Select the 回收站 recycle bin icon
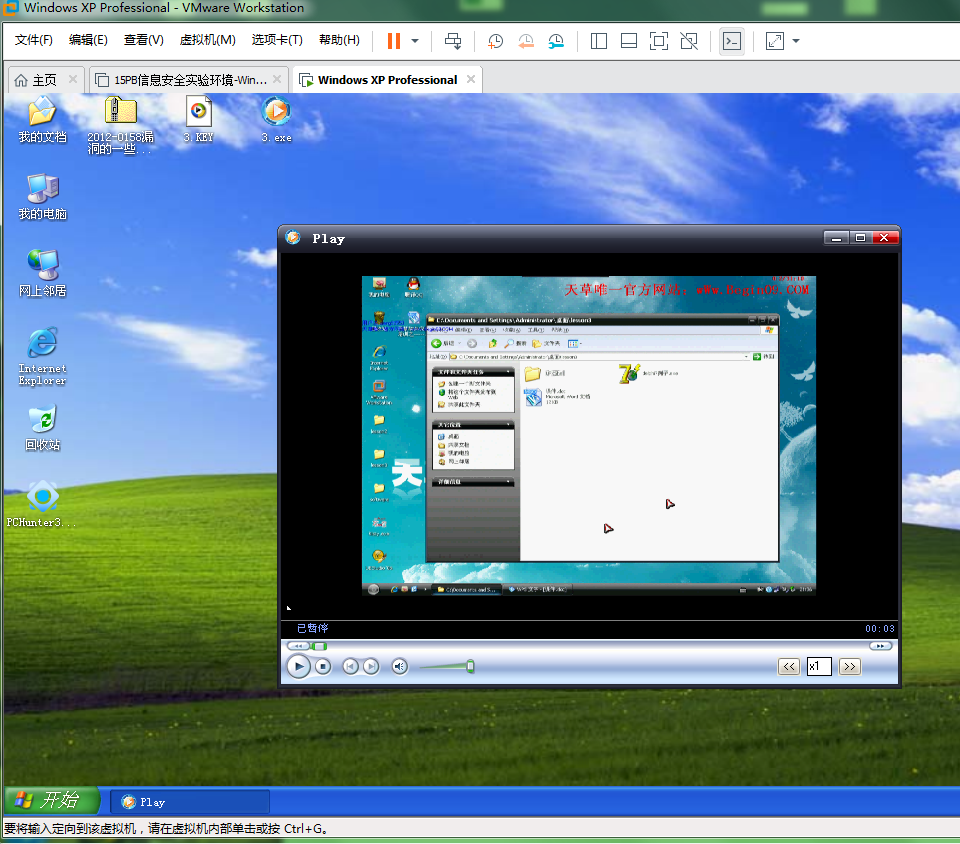The width and height of the screenshot is (960, 844). point(42,428)
